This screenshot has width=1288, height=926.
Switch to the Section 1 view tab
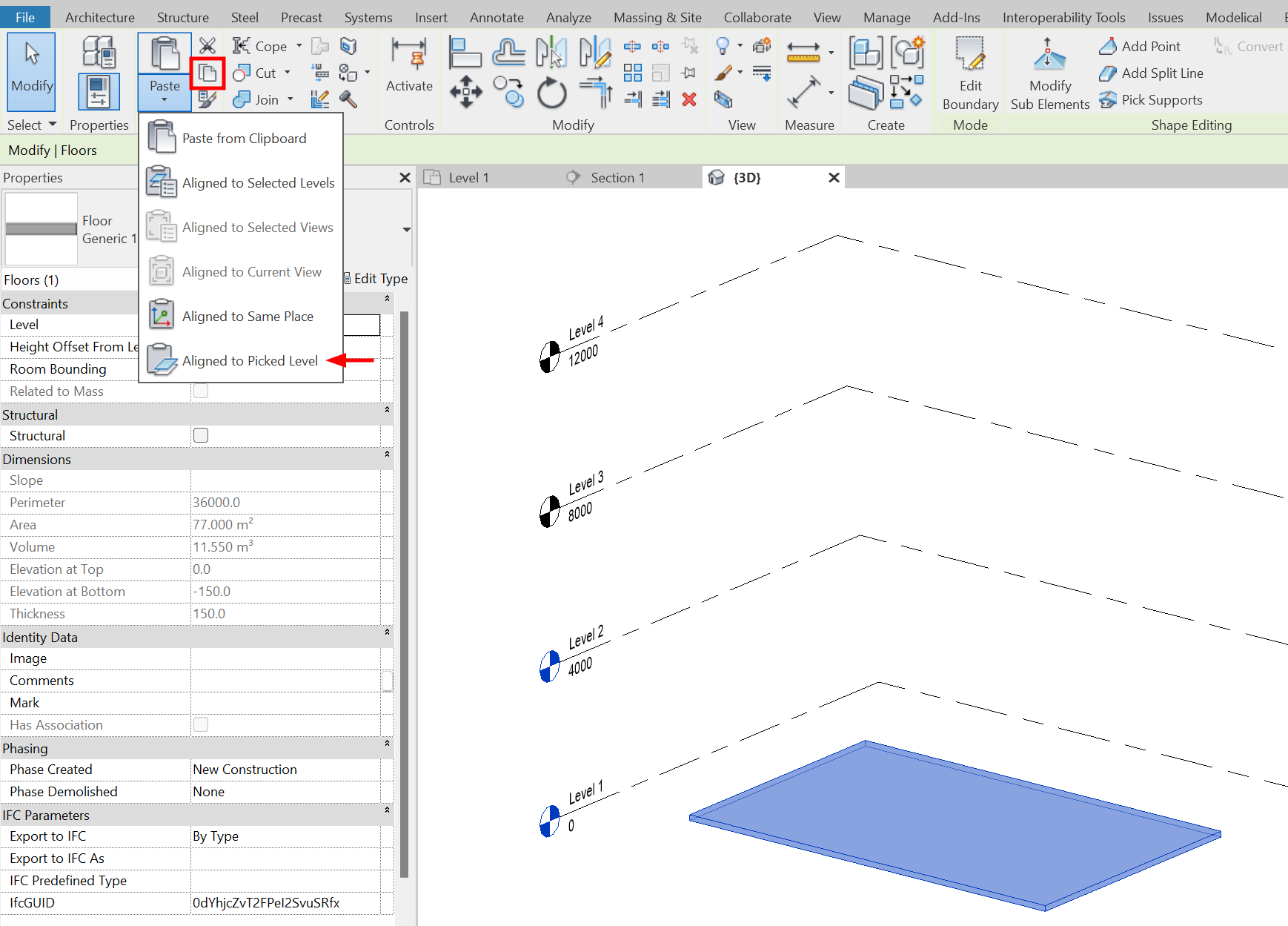click(617, 177)
